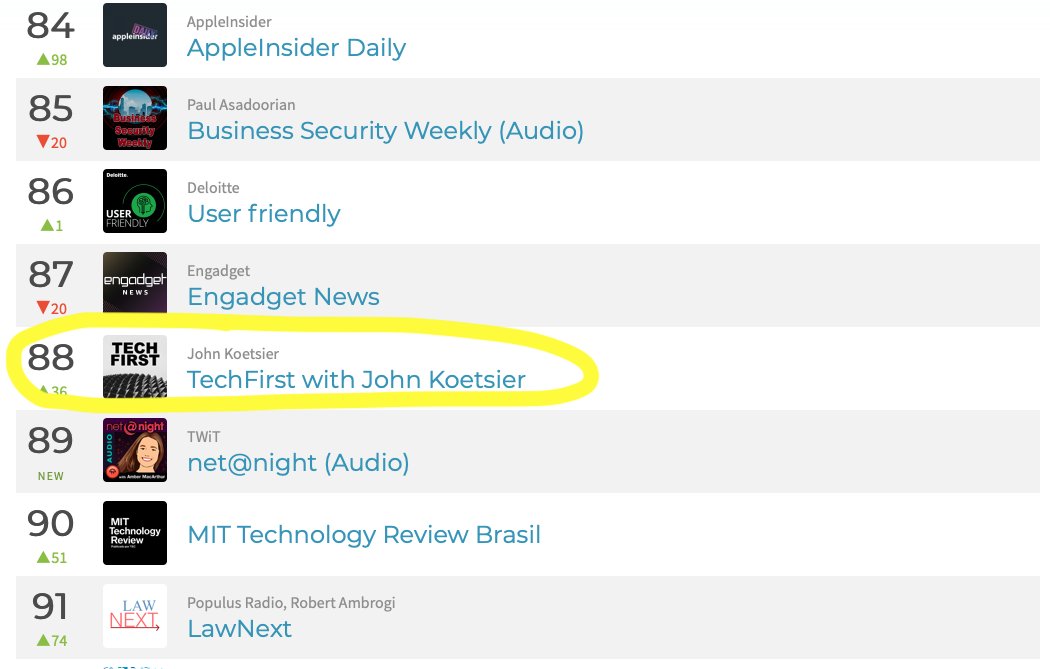The height and width of the screenshot is (669, 1050).
Task: Open Business Security Weekly (Audio) link
Action: click(x=386, y=131)
